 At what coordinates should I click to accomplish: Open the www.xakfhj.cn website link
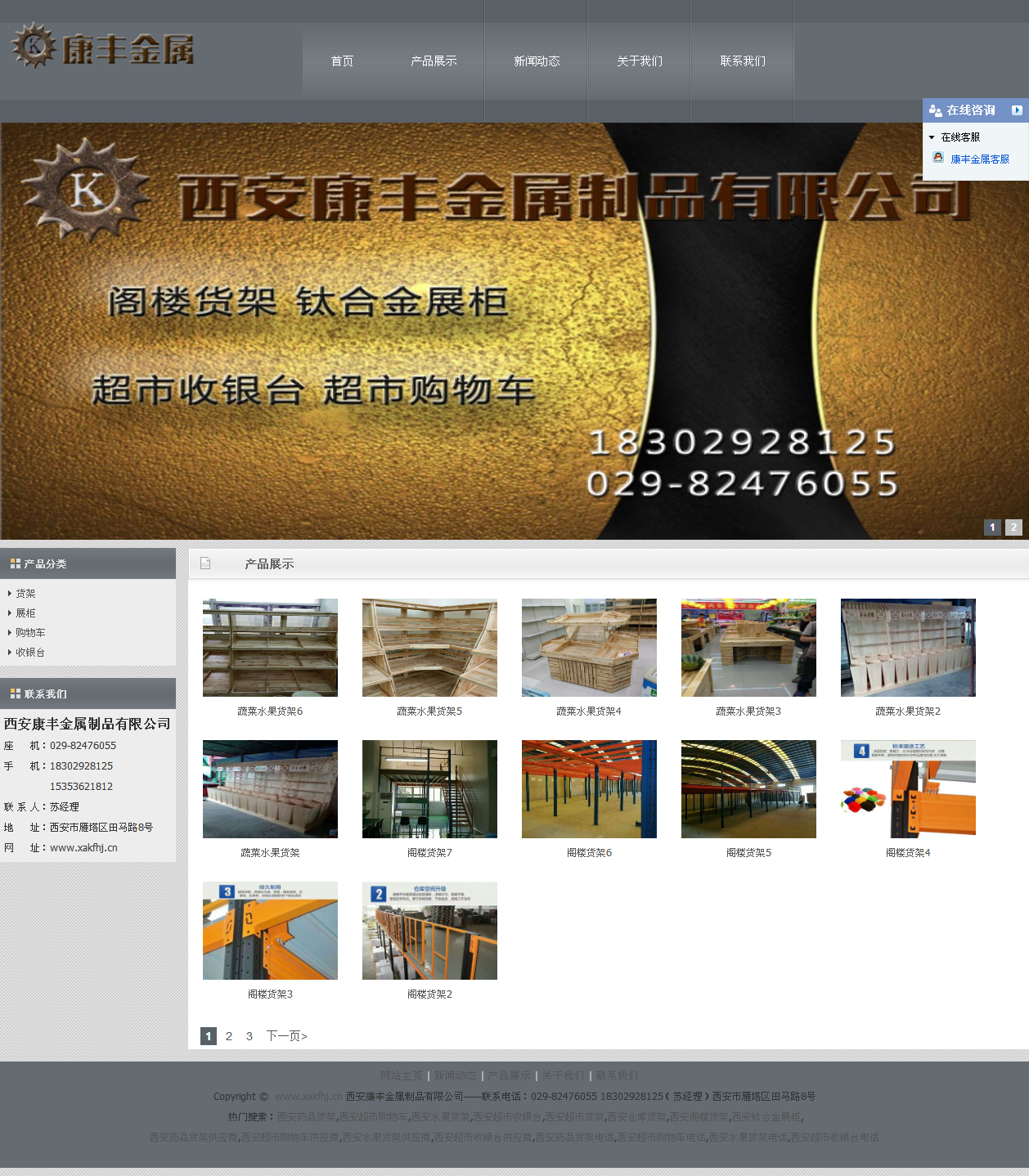click(83, 848)
